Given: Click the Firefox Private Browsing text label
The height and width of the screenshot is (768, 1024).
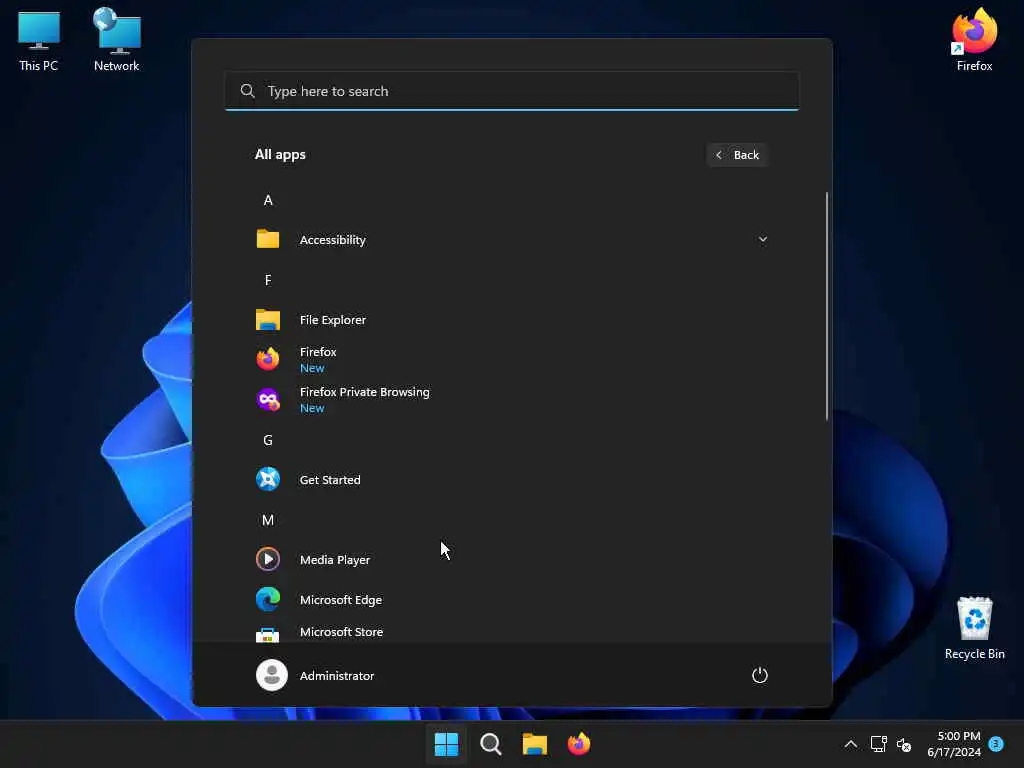Looking at the screenshot, I should 364,392.
